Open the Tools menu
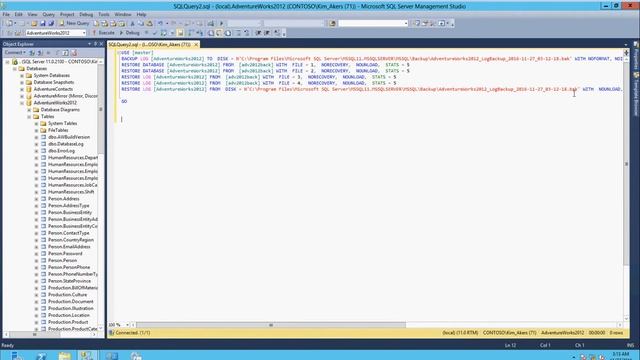Screen dimensions: 640x360 104,14
